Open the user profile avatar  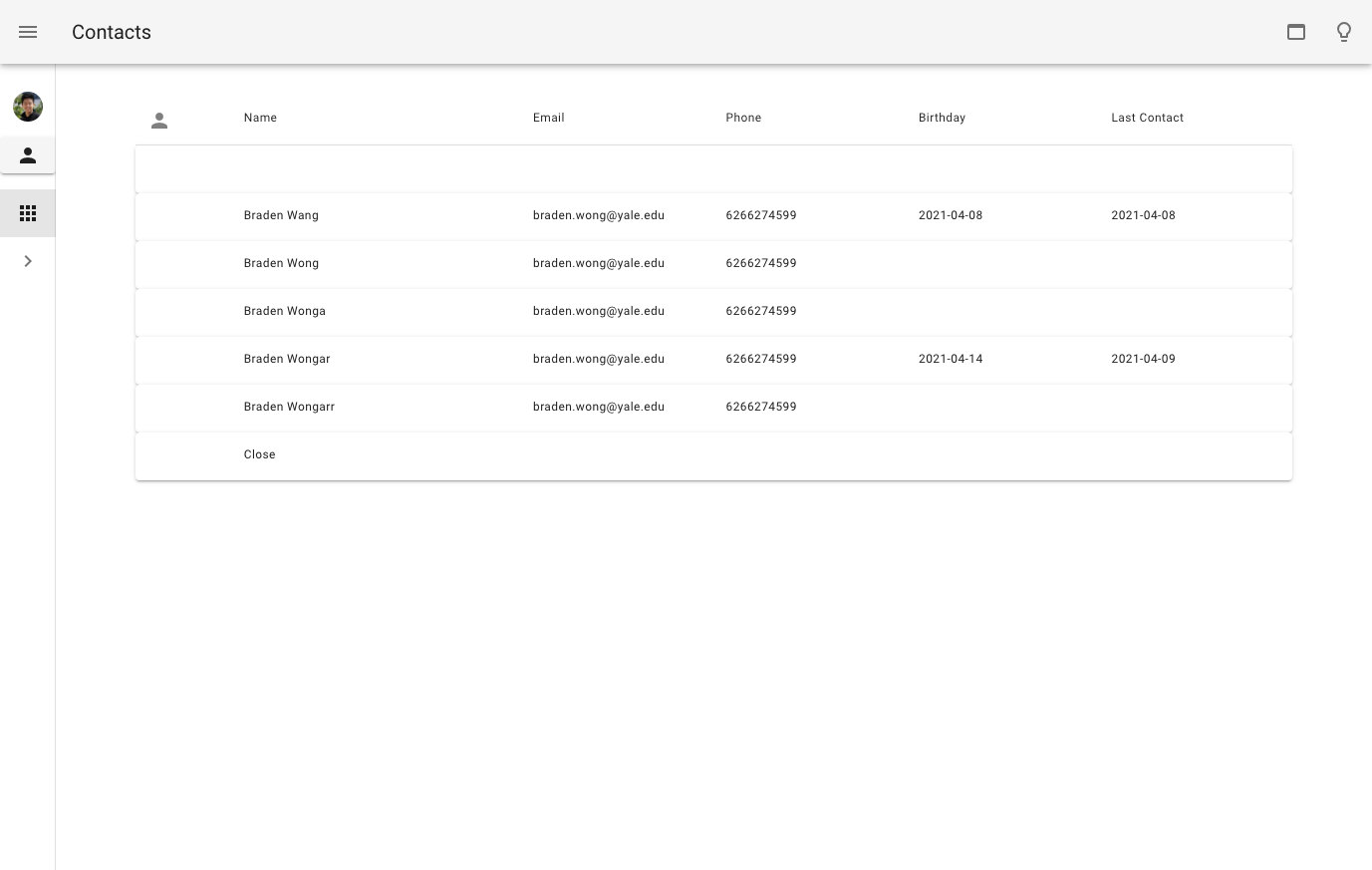(x=28, y=107)
